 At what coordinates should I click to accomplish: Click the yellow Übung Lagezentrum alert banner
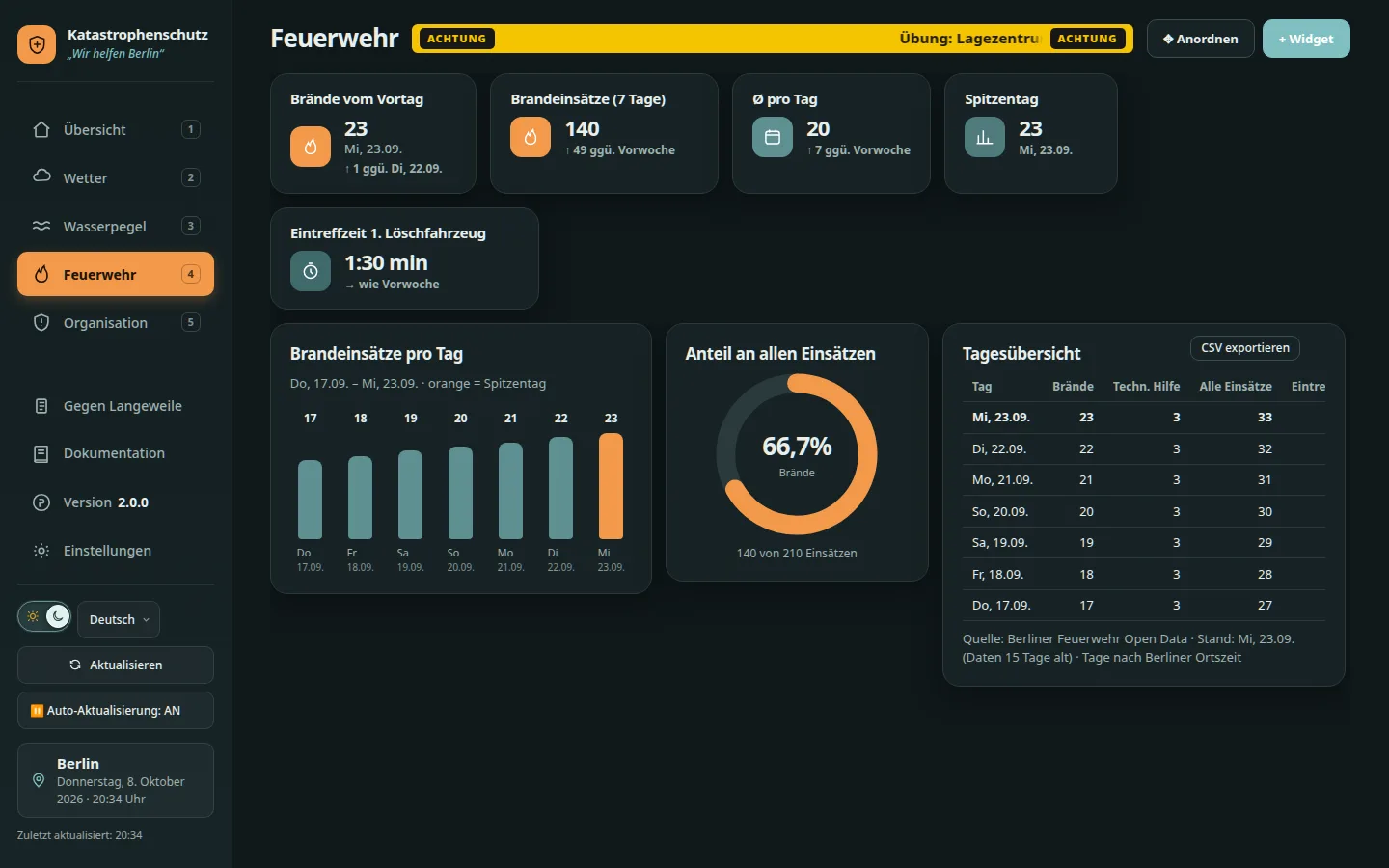[775, 39]
